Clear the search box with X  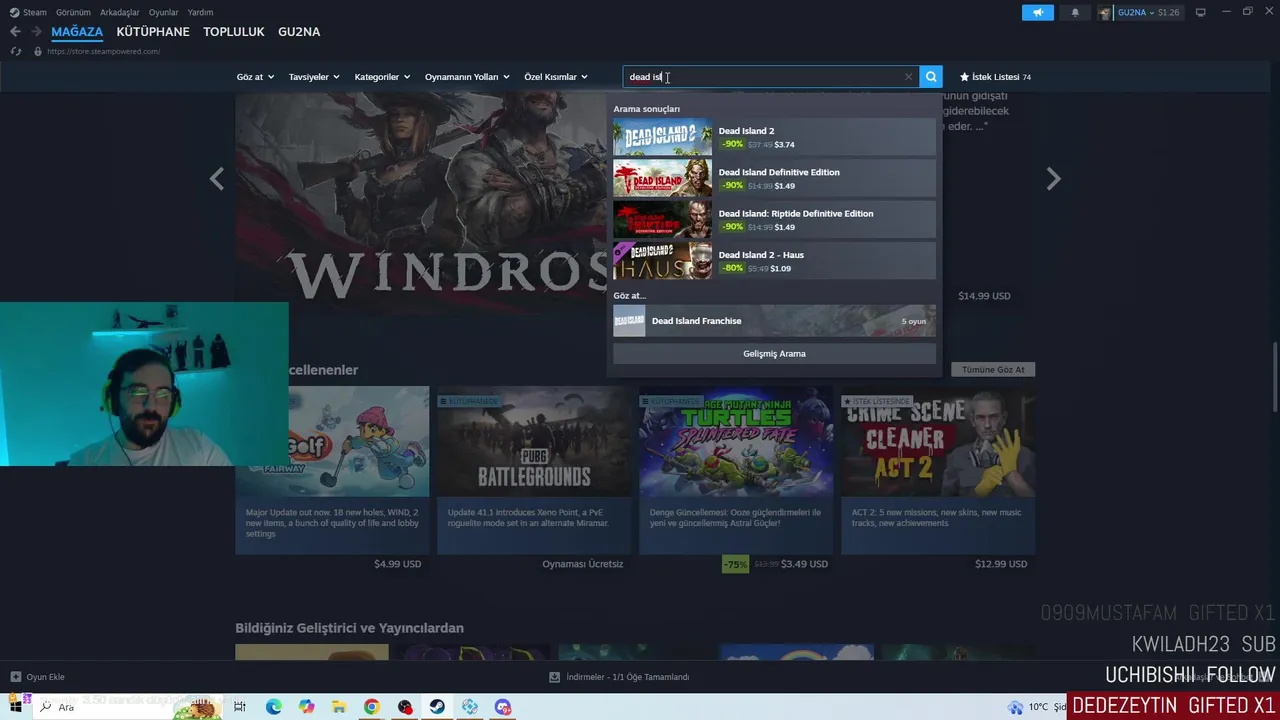pos(908,77)
